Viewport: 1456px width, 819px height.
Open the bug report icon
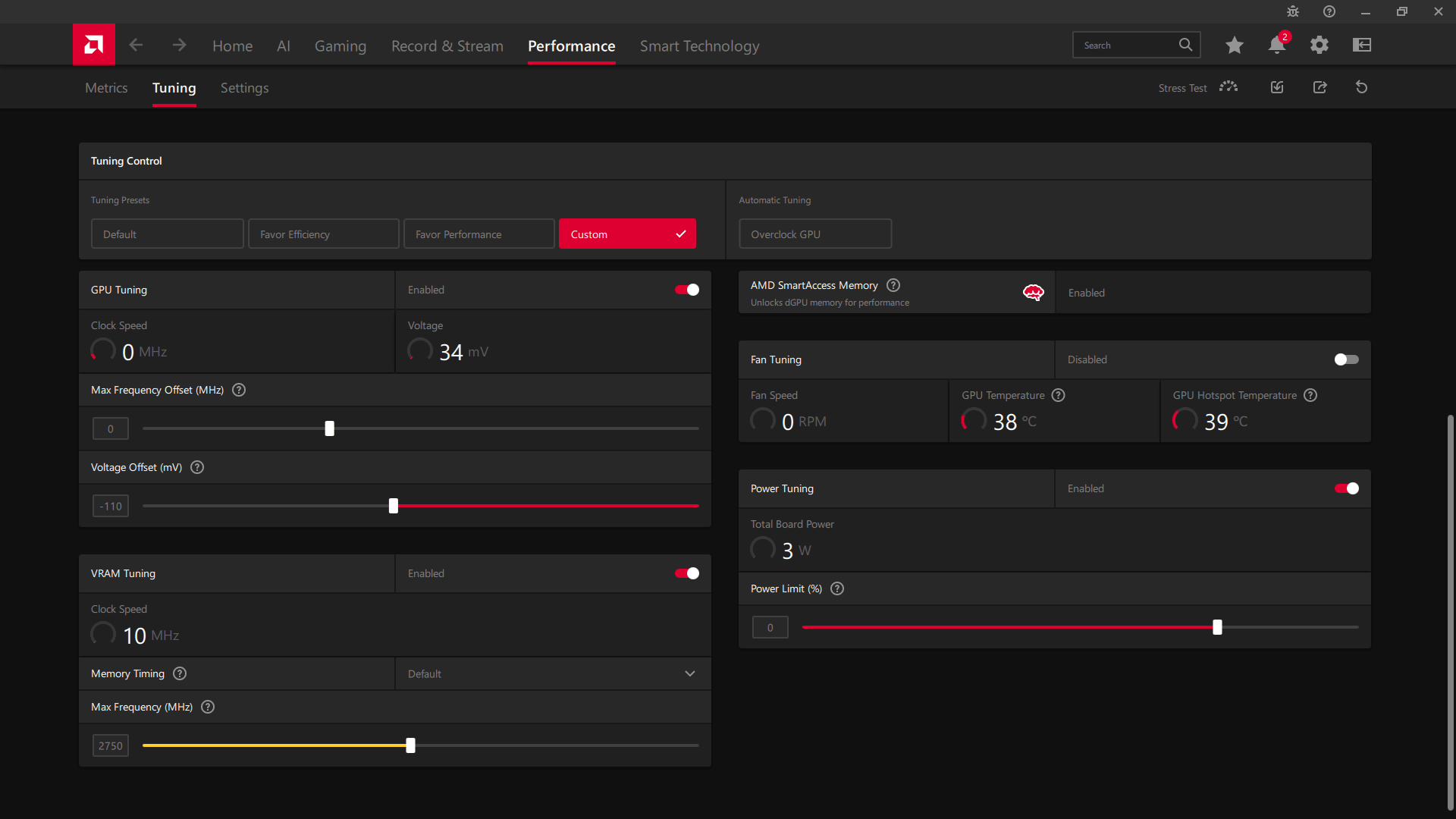point(1292,11)
